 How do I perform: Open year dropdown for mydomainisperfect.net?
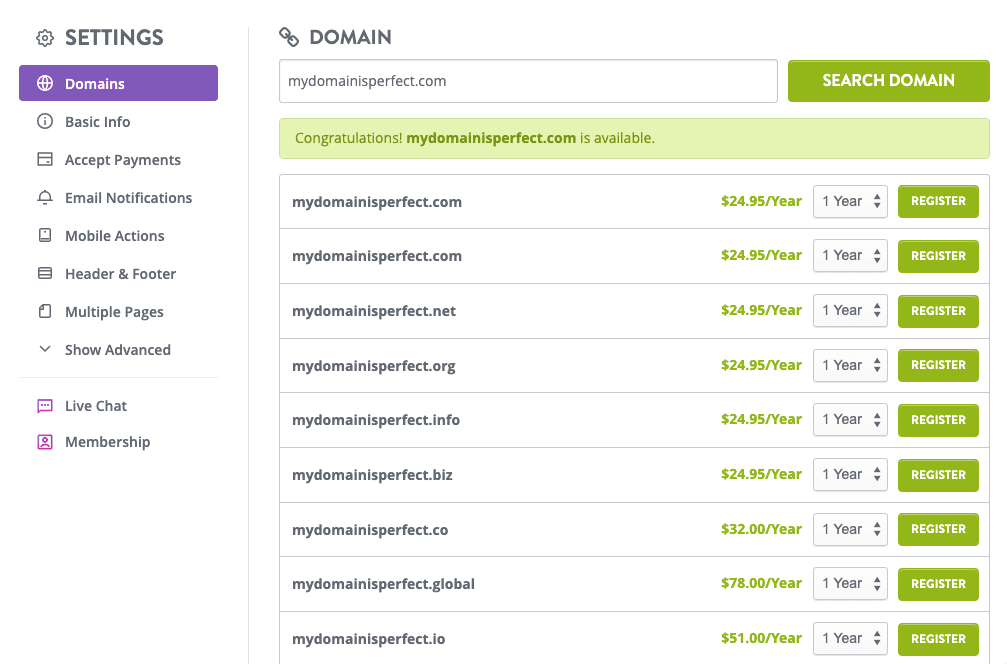click(850, 311)
